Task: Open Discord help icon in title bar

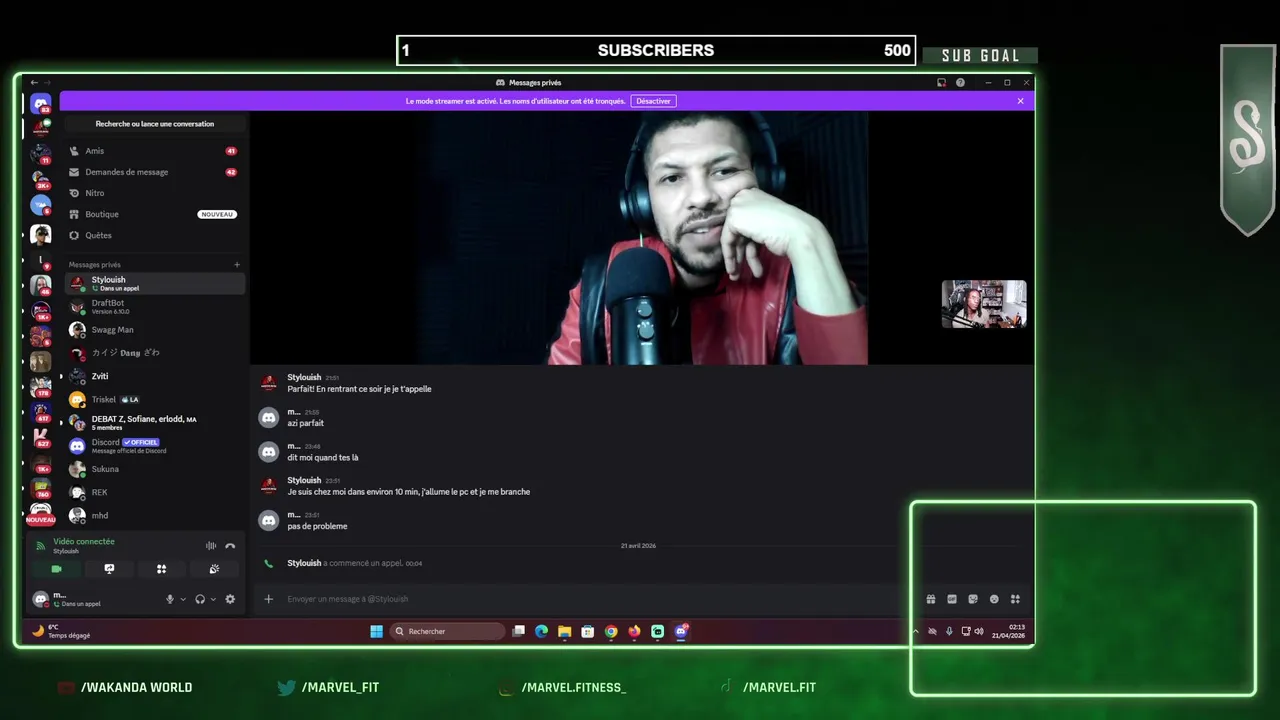Action: (x=960, y=83)
